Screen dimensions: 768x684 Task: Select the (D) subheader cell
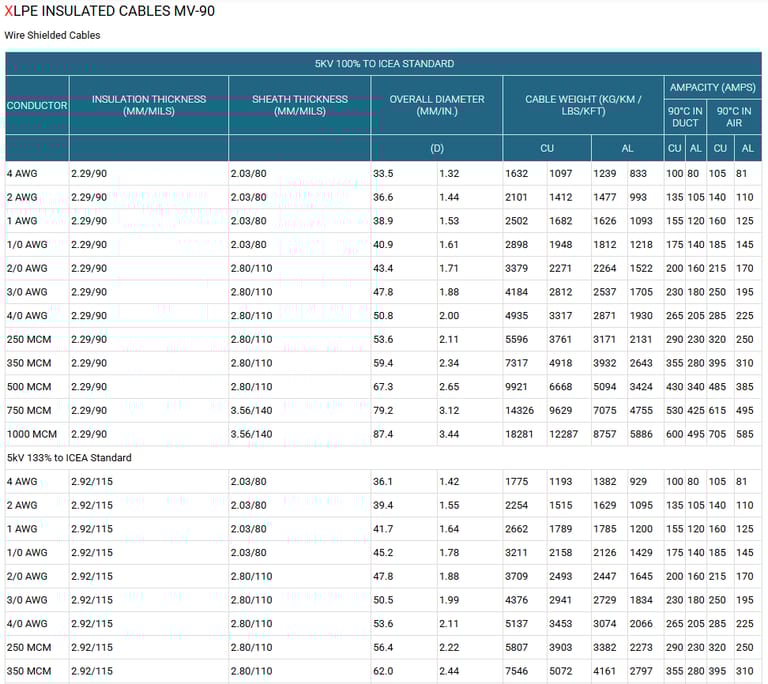[x=437, y=148]
